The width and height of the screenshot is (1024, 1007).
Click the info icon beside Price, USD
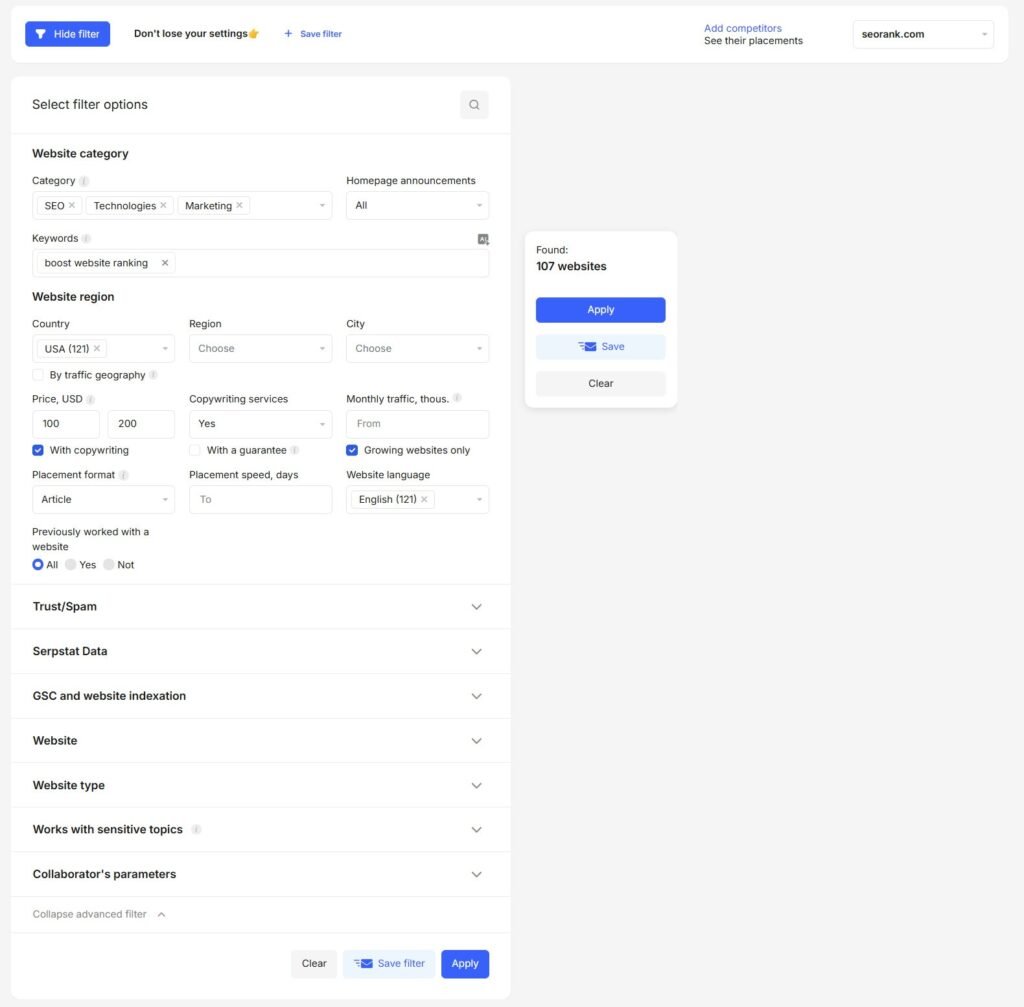tap(90, 399)
